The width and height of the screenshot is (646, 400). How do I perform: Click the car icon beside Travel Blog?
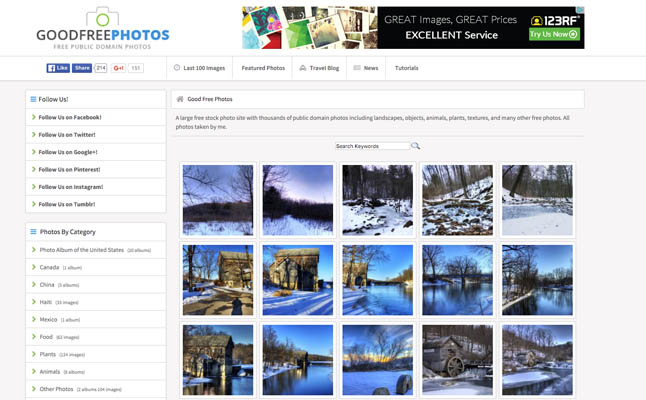coord(302,68)
